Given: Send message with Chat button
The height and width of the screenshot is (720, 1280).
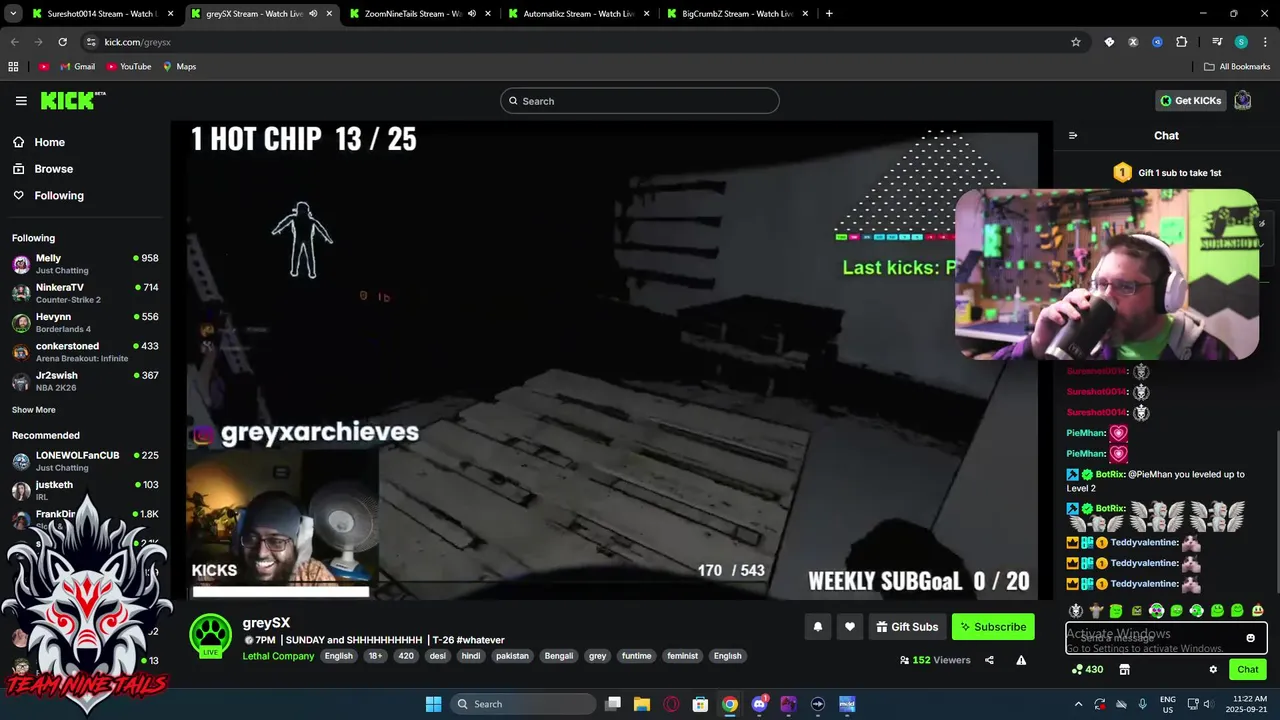Looking at the screenshot, I should [1247, 670].
